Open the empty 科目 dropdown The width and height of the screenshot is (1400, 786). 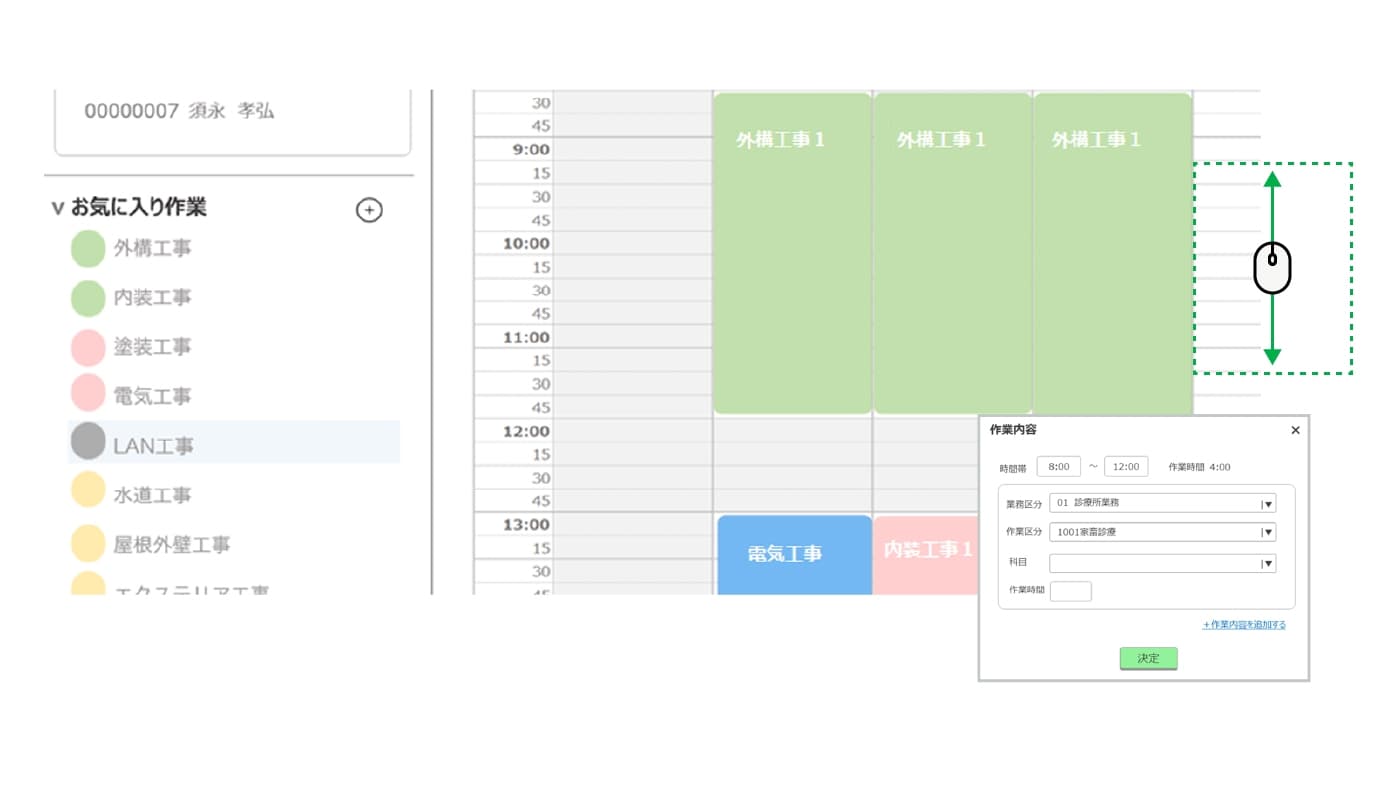[x=1162, y=563]
